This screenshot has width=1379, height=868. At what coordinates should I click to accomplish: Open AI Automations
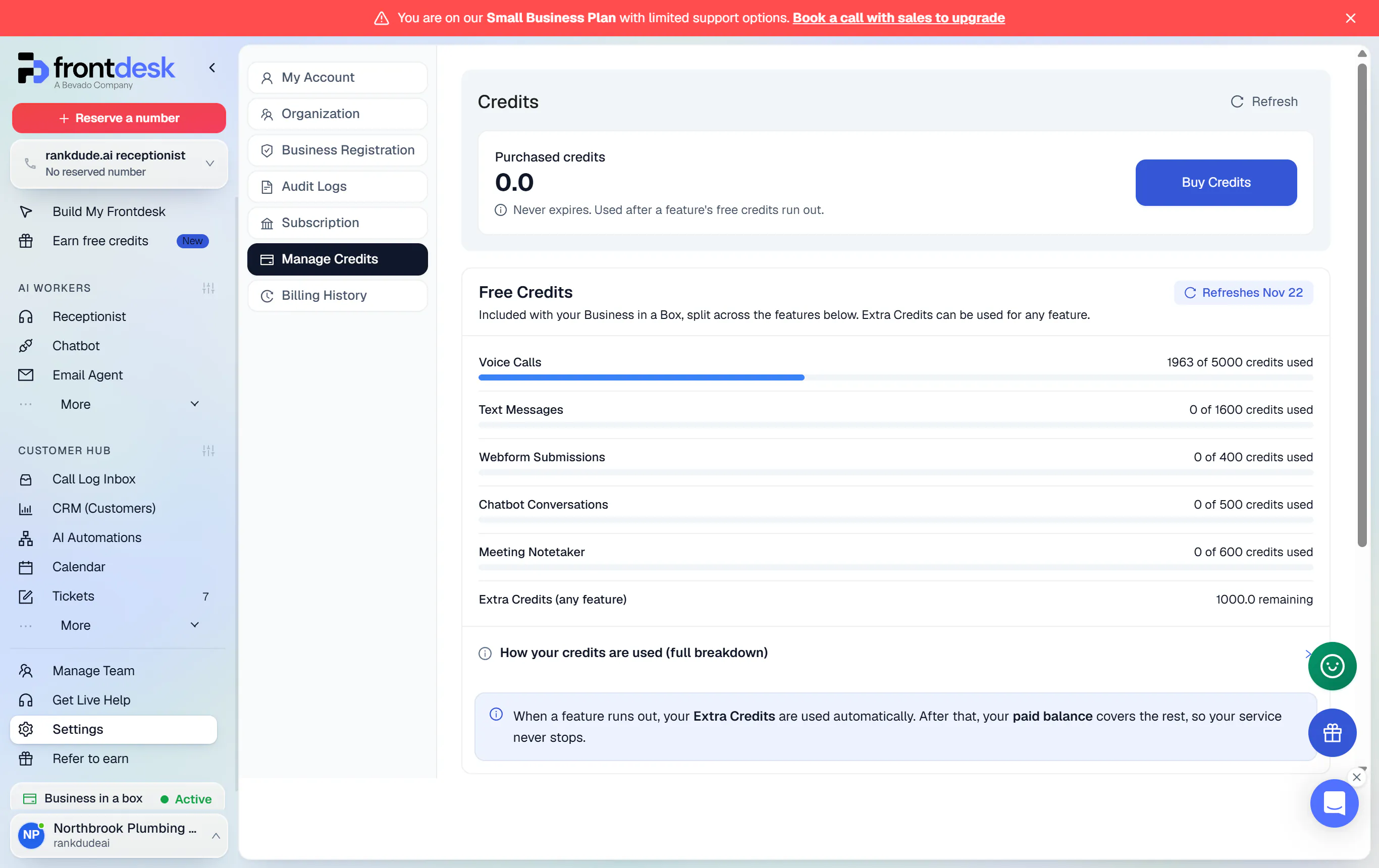coord(114,537)
